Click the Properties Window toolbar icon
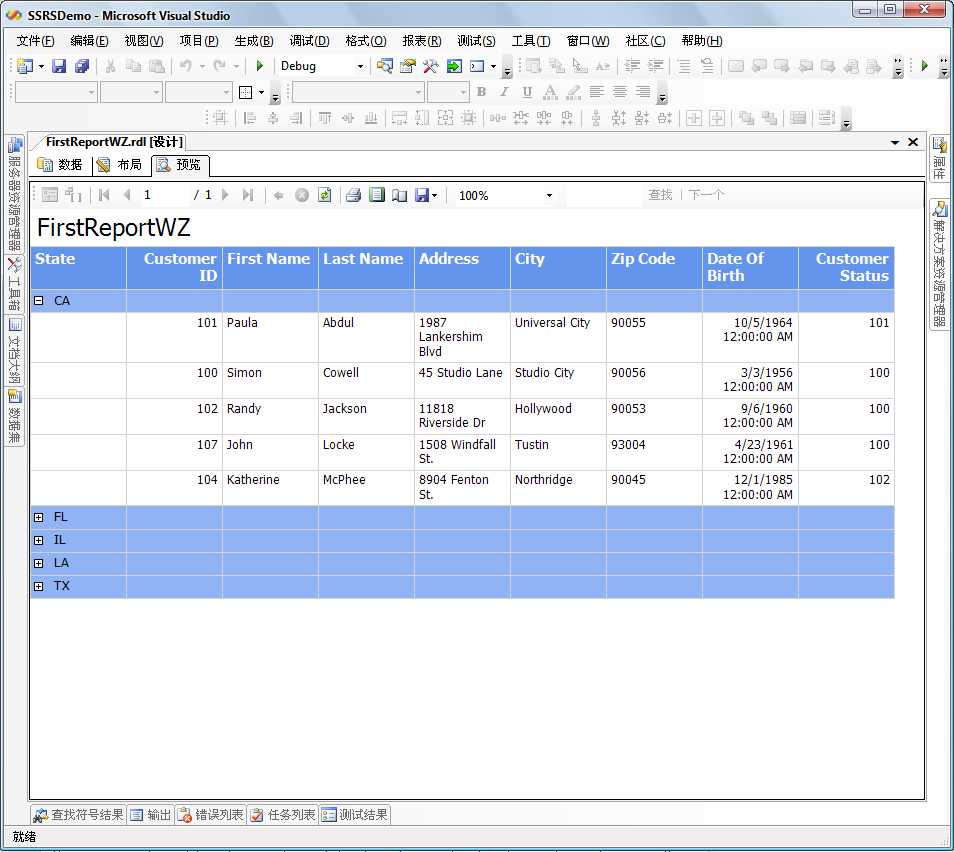This screenshot has height=852, width=954. (408, 66)
